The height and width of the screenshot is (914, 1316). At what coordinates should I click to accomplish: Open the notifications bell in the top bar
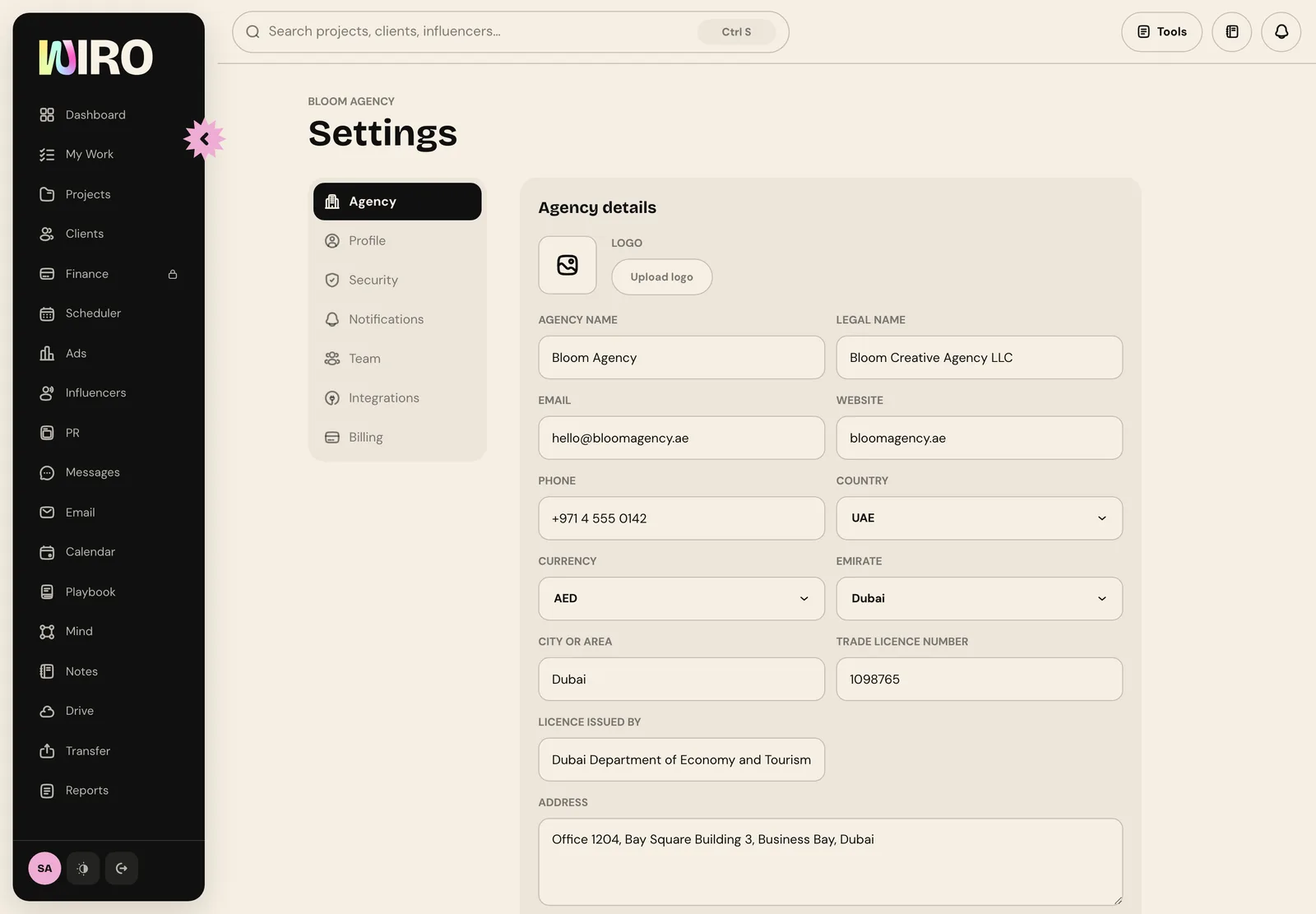click(1281, 32)
